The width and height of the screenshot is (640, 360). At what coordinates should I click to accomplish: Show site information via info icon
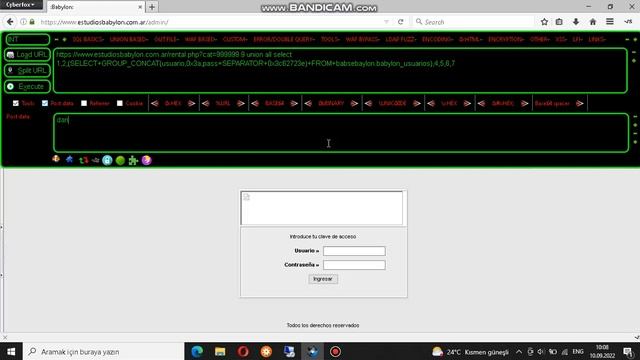[x=23, y=22]
